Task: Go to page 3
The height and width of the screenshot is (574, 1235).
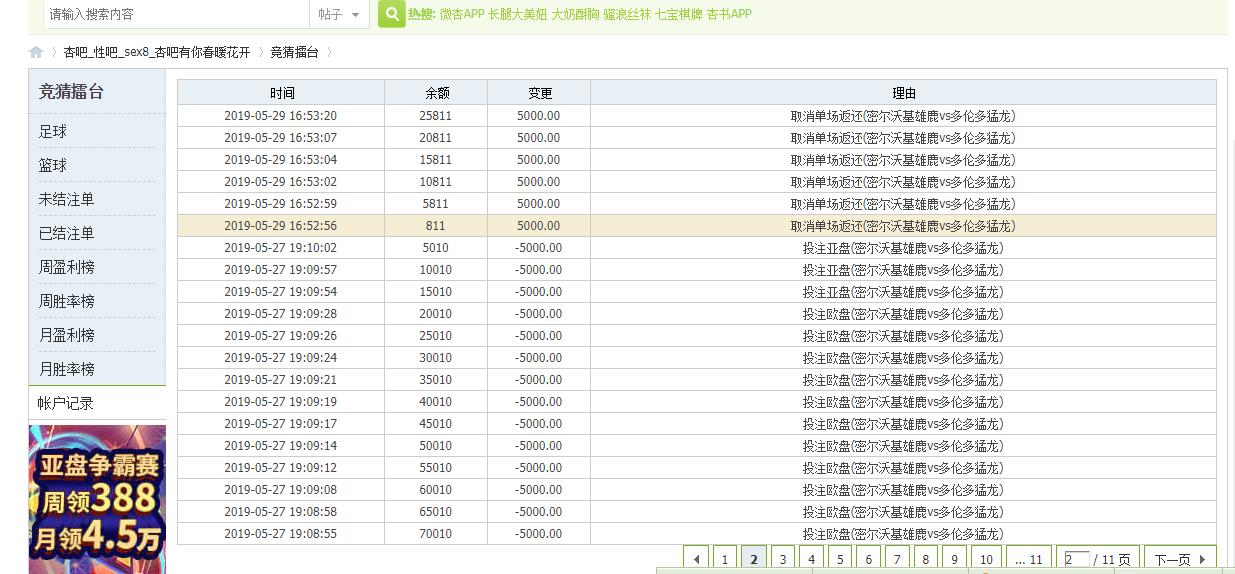Action: click(x=783, y=559)
